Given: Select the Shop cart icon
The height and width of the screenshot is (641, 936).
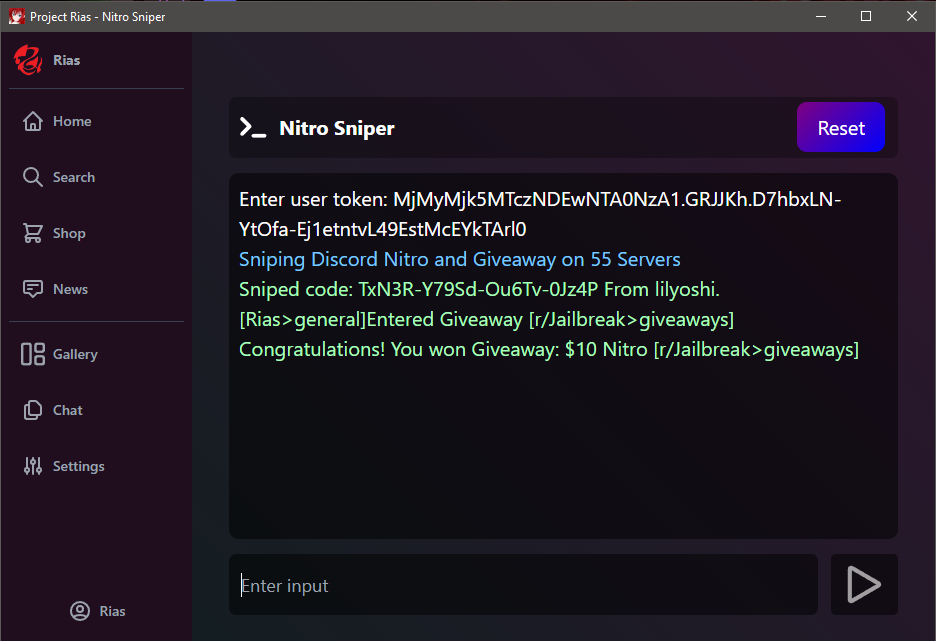Looking at the screenshot, I should (x=33, y=233).
